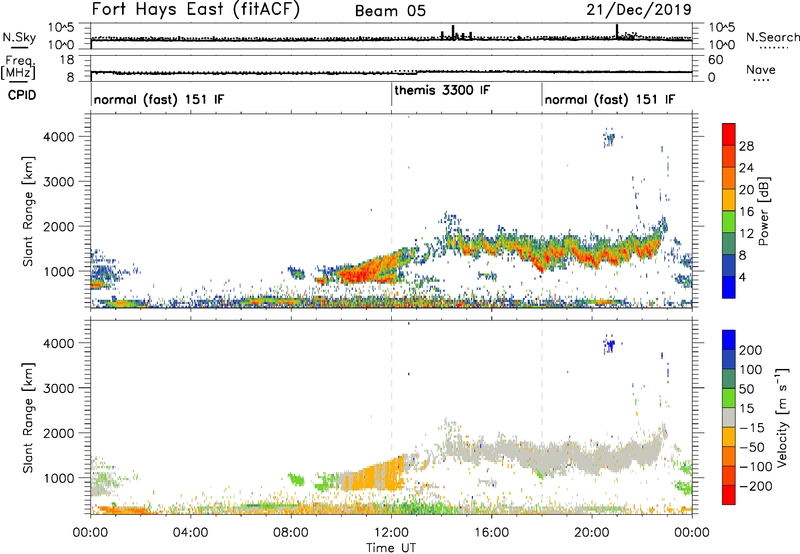Screen dimensions: 800x554
Task: Click the blue velocity echo near 4000 km
Action: (609, 345)
